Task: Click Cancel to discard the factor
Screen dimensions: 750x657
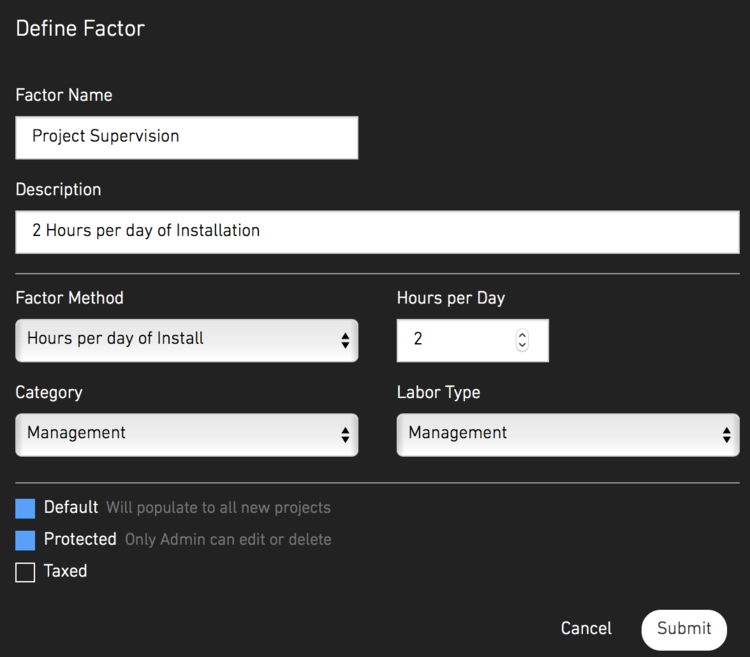Action: (x=586, y=628)
